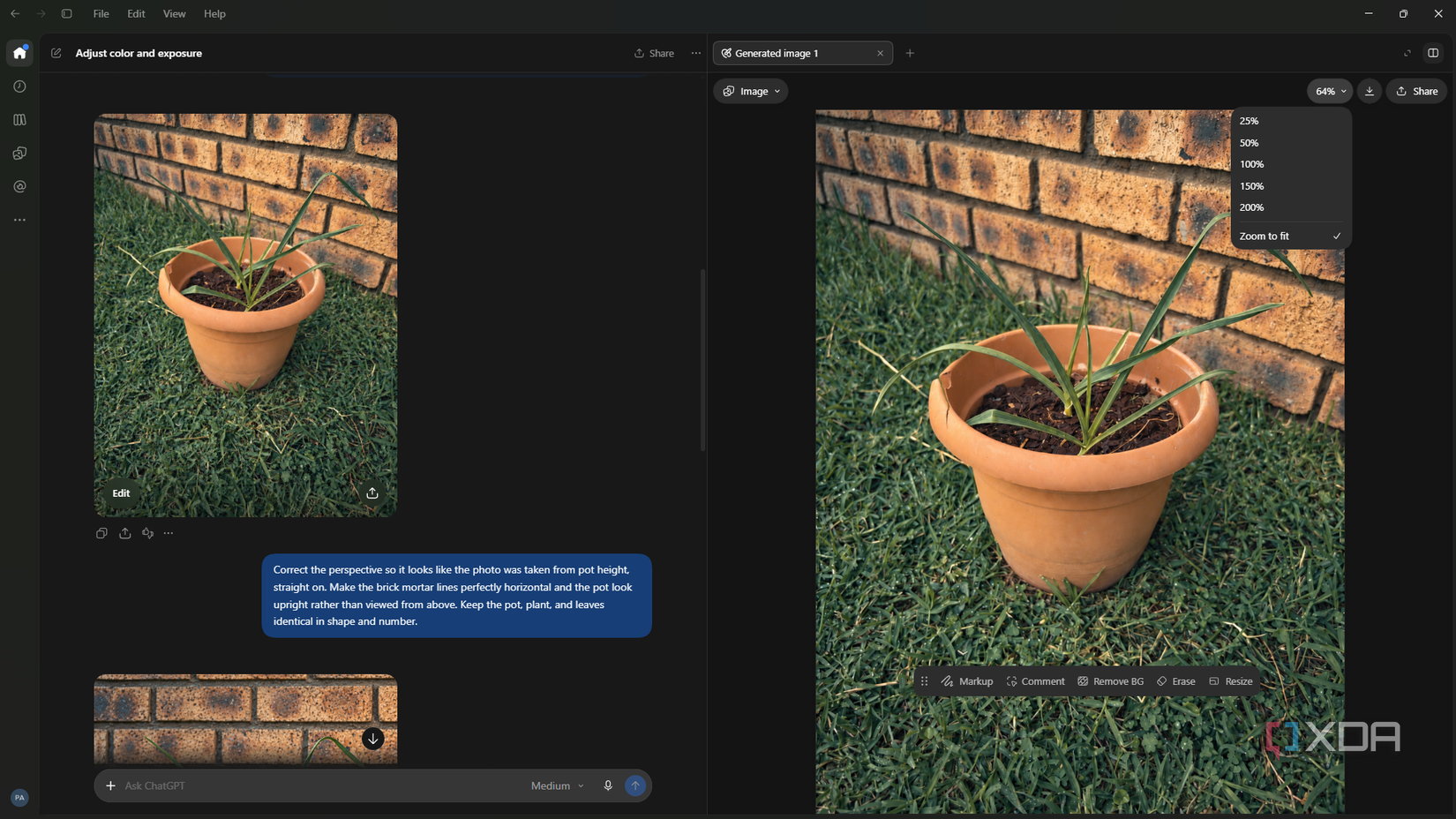Open the history clock icon in sidebar

[19, 86]
